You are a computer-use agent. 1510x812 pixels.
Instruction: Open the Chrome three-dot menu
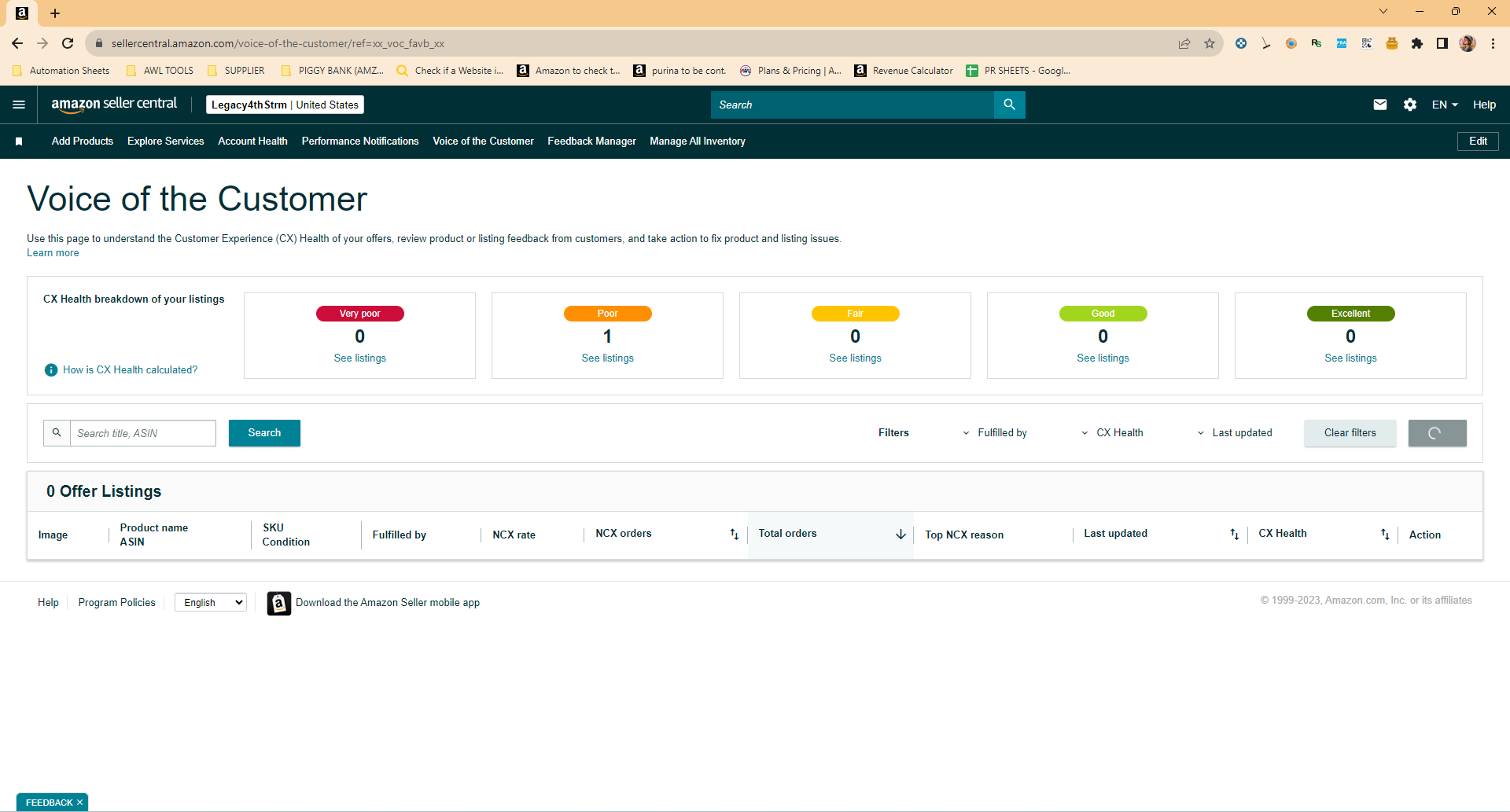coord(1493,43)
